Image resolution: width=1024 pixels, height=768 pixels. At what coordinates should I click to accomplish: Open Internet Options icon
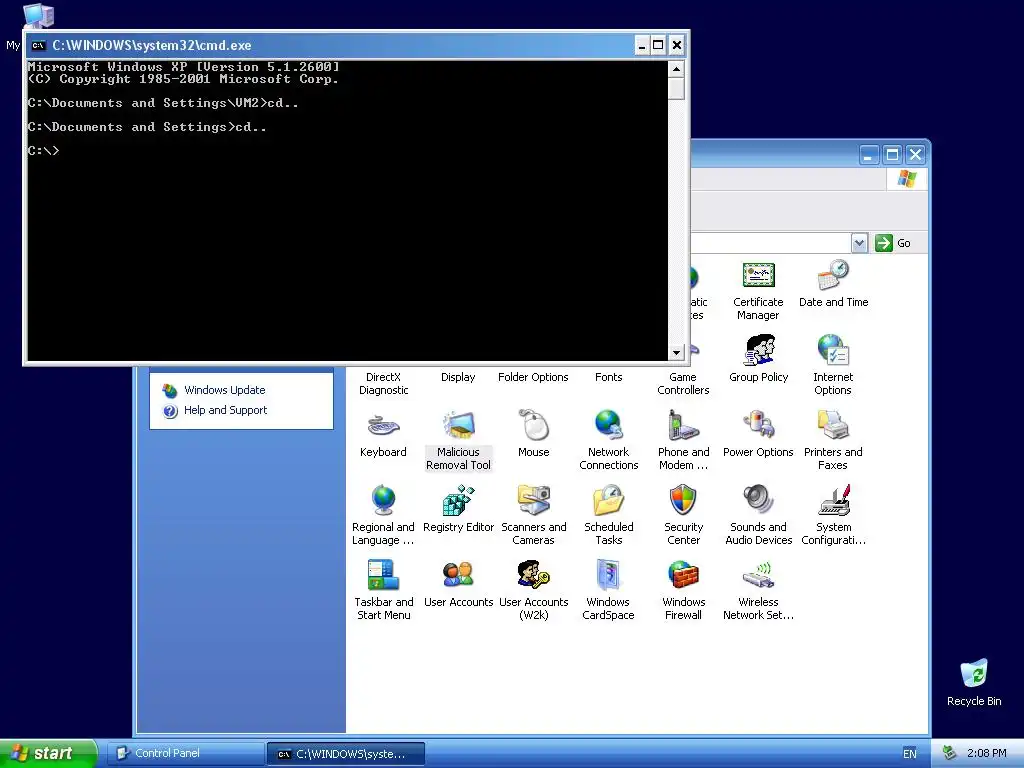tap(833, 366)
